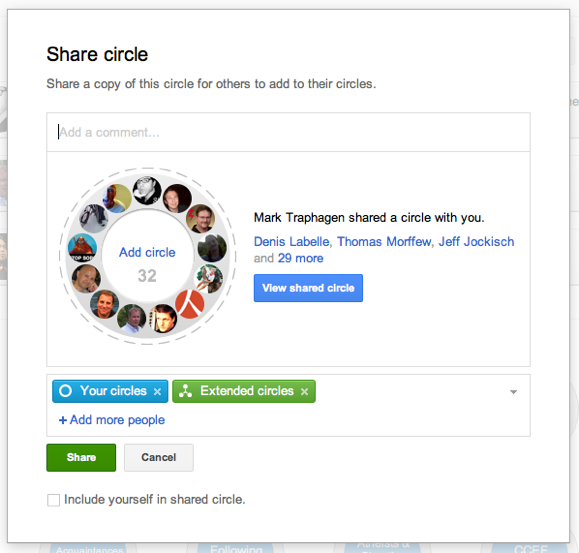
Task: Toggle Include yourself in shared circle checkbox
Action: (x=54, y=500)
